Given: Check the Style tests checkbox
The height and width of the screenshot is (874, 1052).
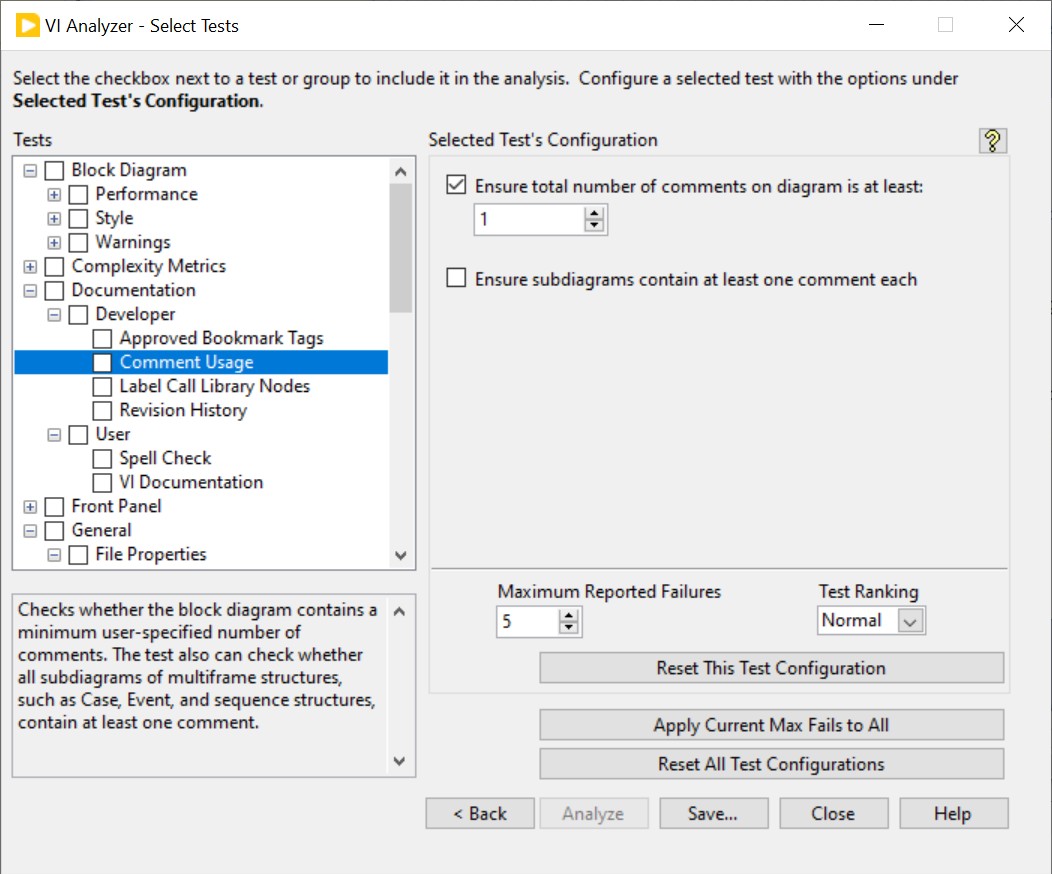Looking at the screenshot, I should 78,219.
